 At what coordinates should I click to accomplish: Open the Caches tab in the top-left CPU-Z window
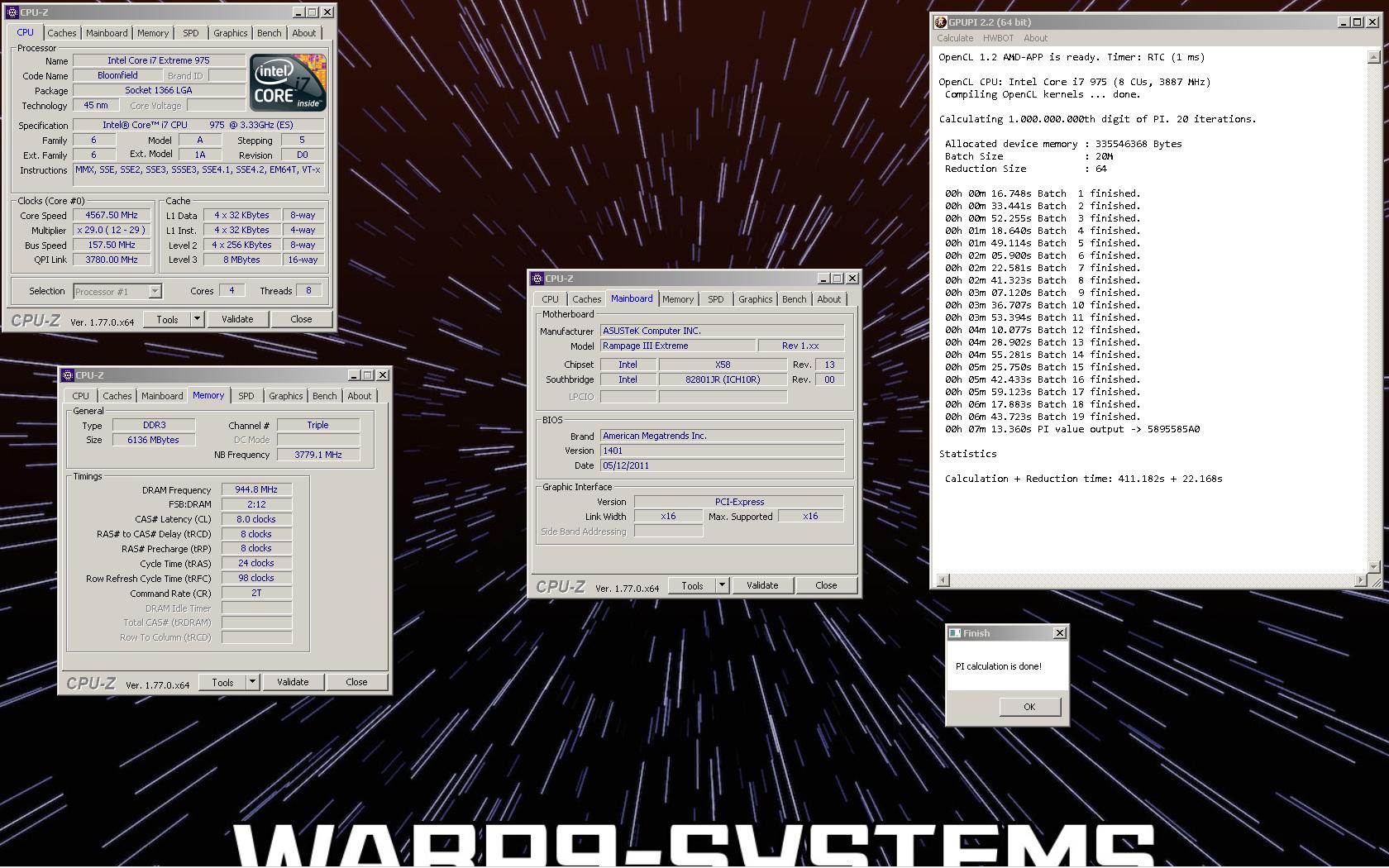[x=61, y=33]
